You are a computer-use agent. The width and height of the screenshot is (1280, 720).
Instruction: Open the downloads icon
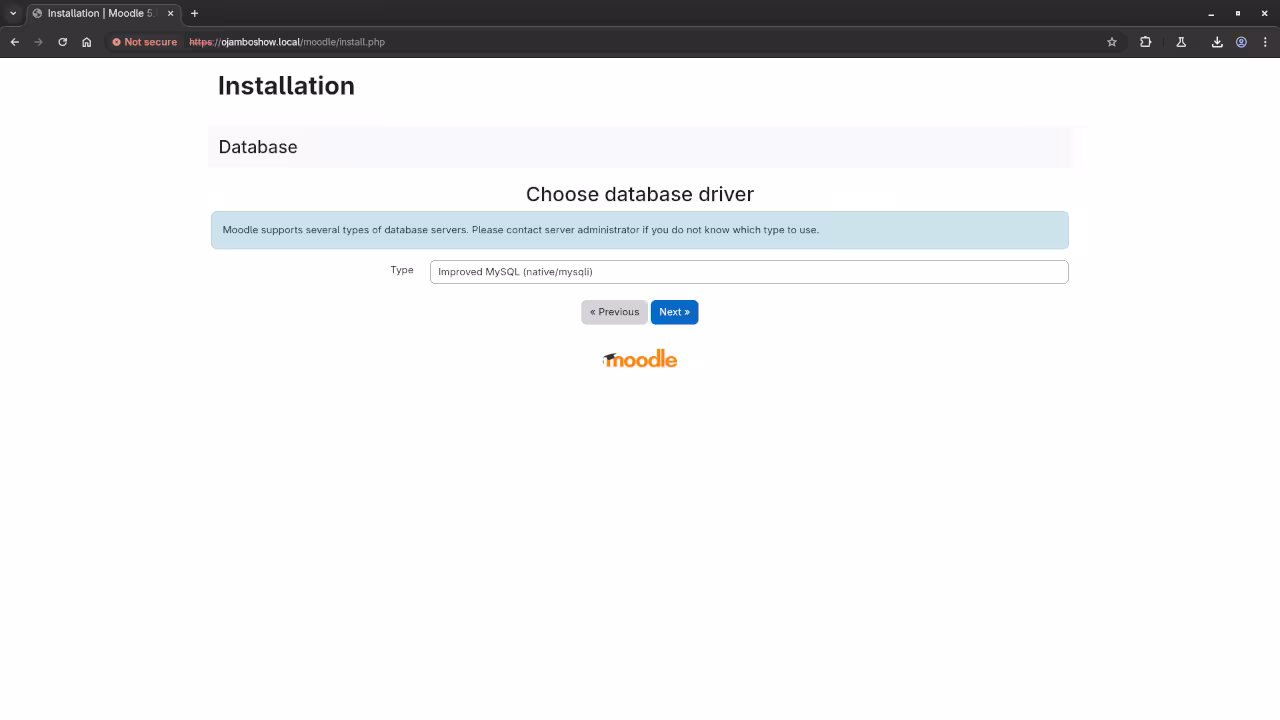1217,42
